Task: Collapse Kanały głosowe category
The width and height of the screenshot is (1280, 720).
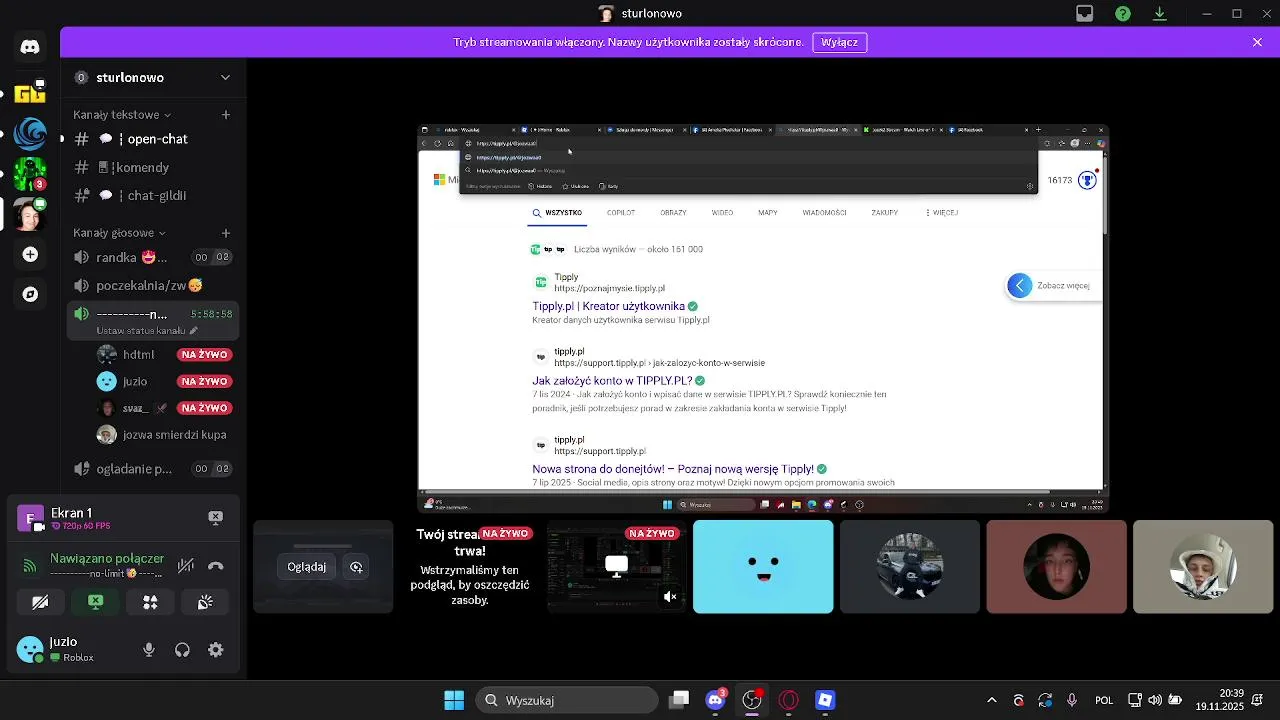Action: coord(120,233)
